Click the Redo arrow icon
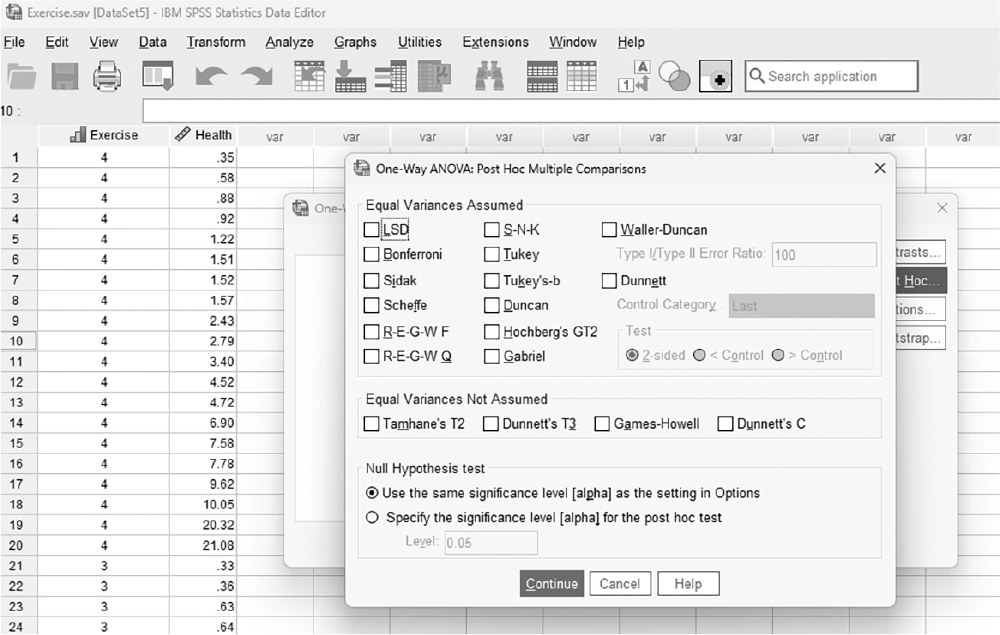Image resolution: width=1000 pixels, height=635 pixels. pos(258,77)
